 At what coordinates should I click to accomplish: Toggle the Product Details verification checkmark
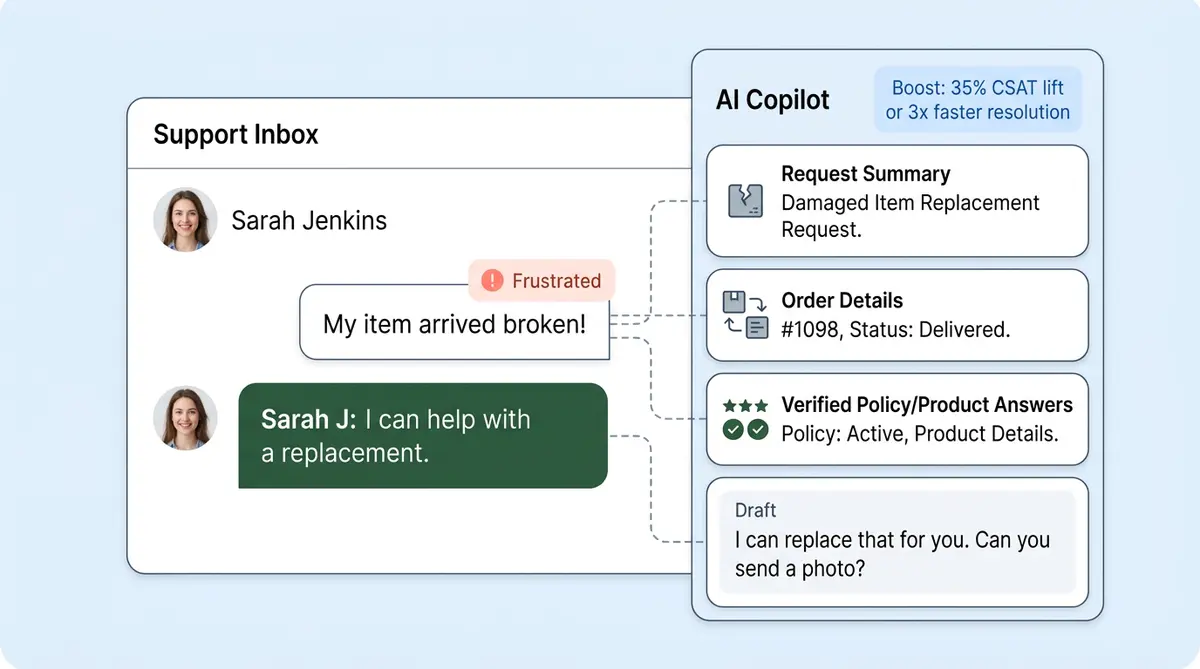[756, 429]
